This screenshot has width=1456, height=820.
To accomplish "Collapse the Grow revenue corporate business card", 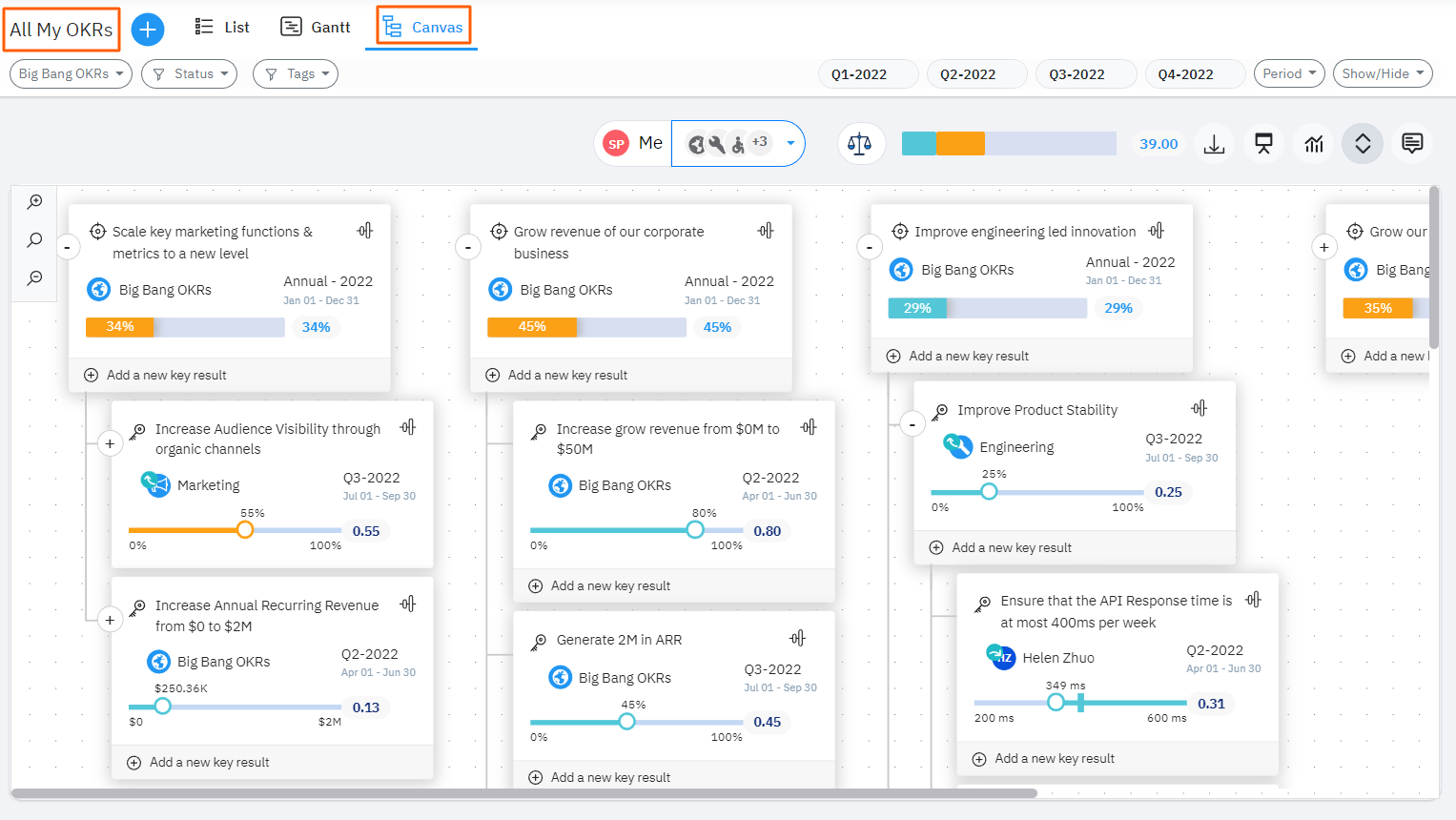I will click(468, 246).
